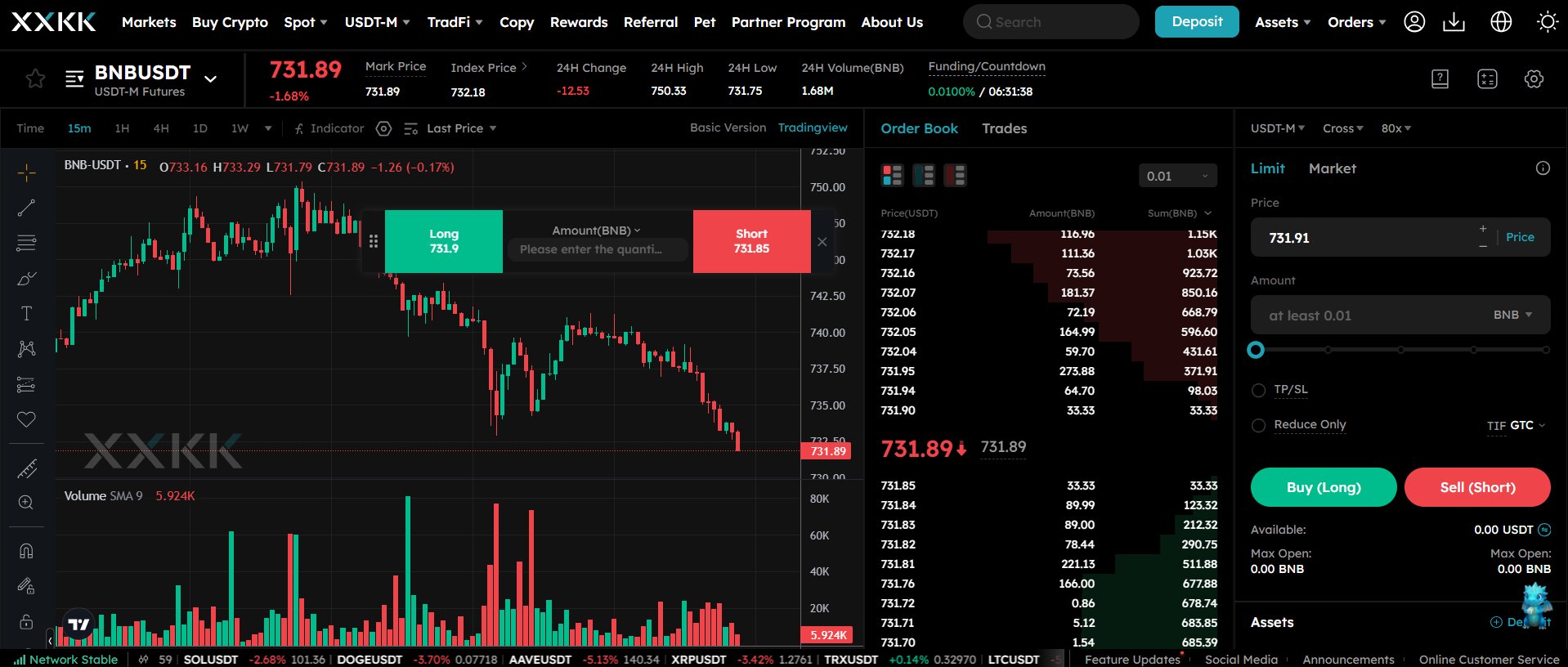Screen dimensions: 1568x667
Task: Show both bids and asks view
Action: (892, 175)
